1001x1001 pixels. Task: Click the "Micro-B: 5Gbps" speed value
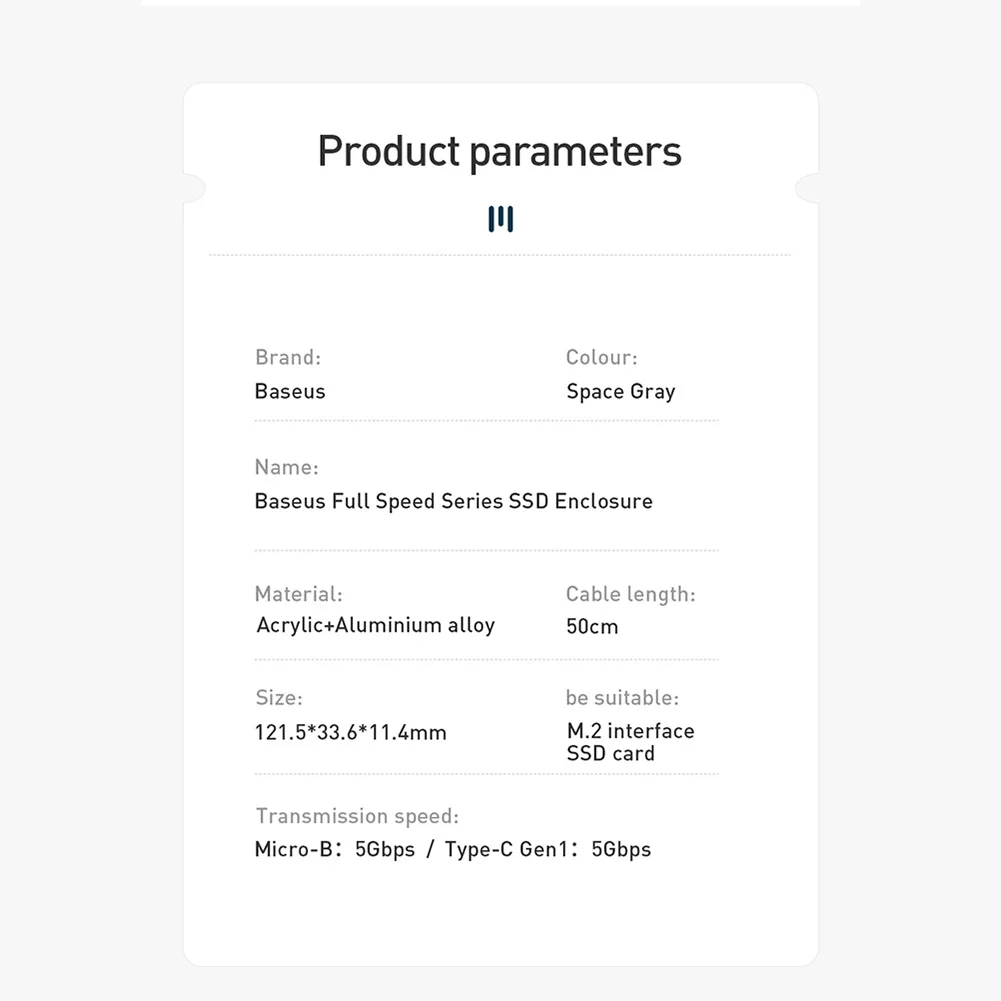pos(334,850)
